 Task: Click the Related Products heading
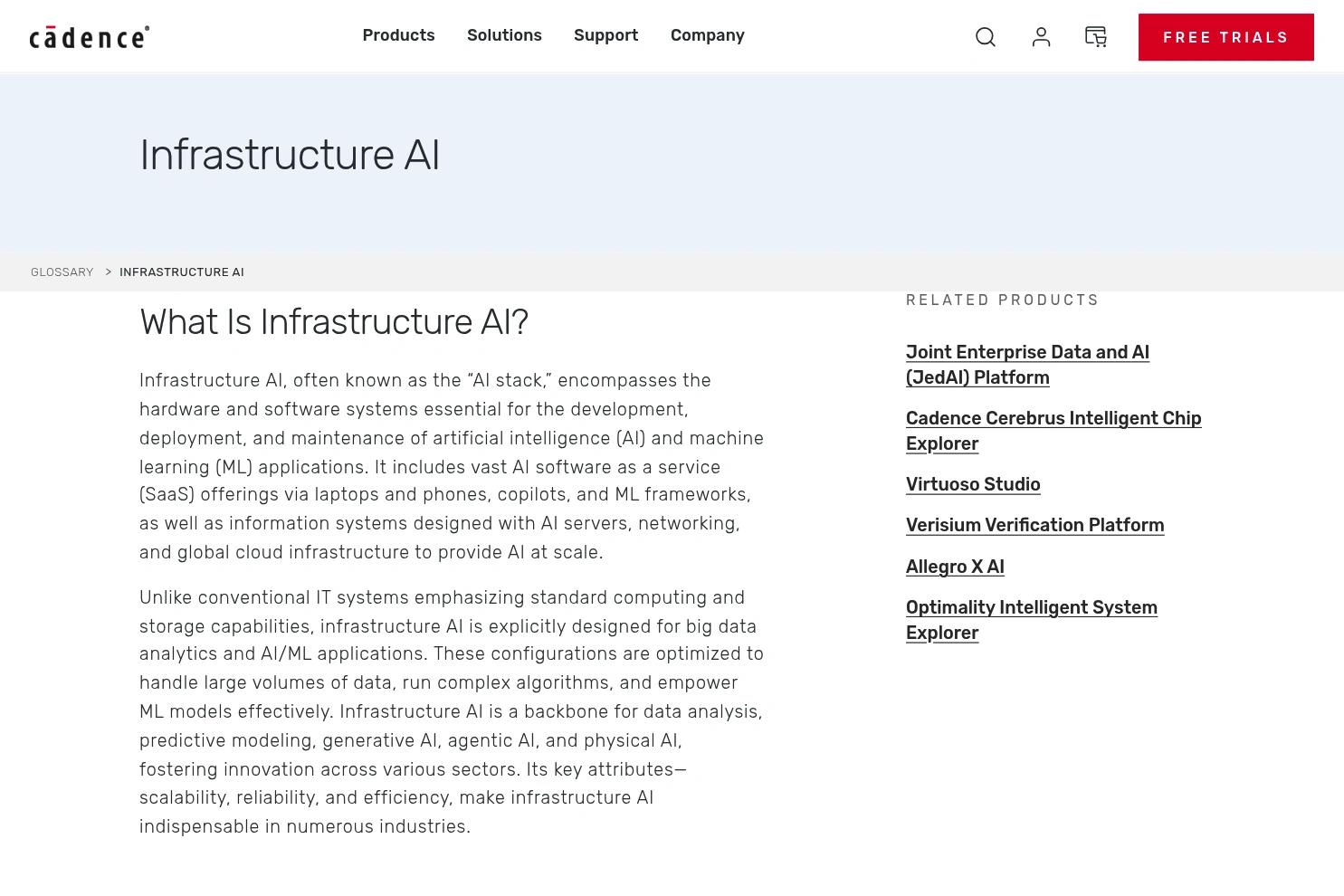click(1002, 300)
